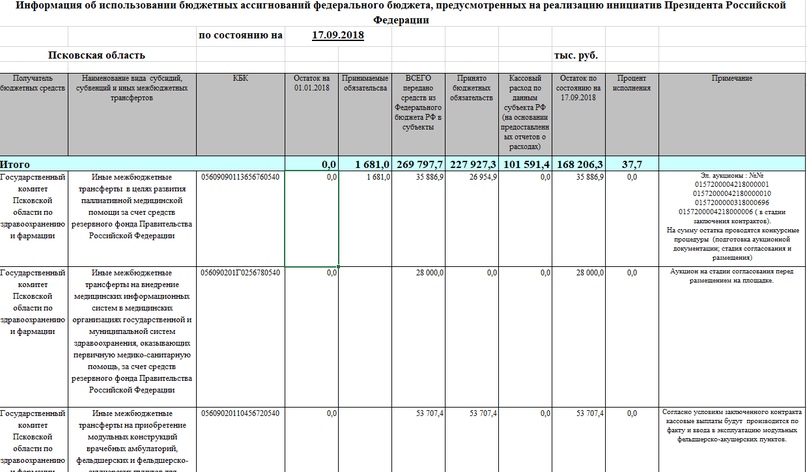This screenshot has height=472, width=807.
Task: Select 53 707,4 in the Принято обязательств column
Action: (471, 440)
